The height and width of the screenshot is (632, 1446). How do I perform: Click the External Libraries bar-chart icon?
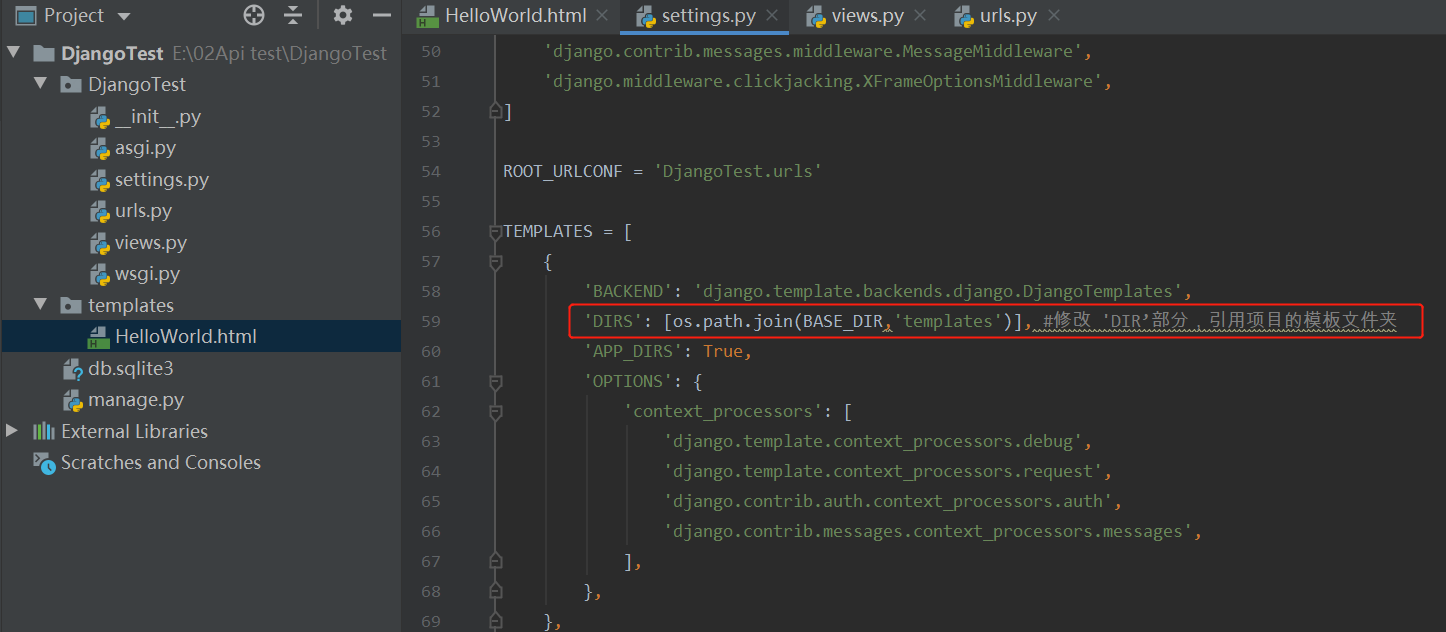tap(43, 432)
